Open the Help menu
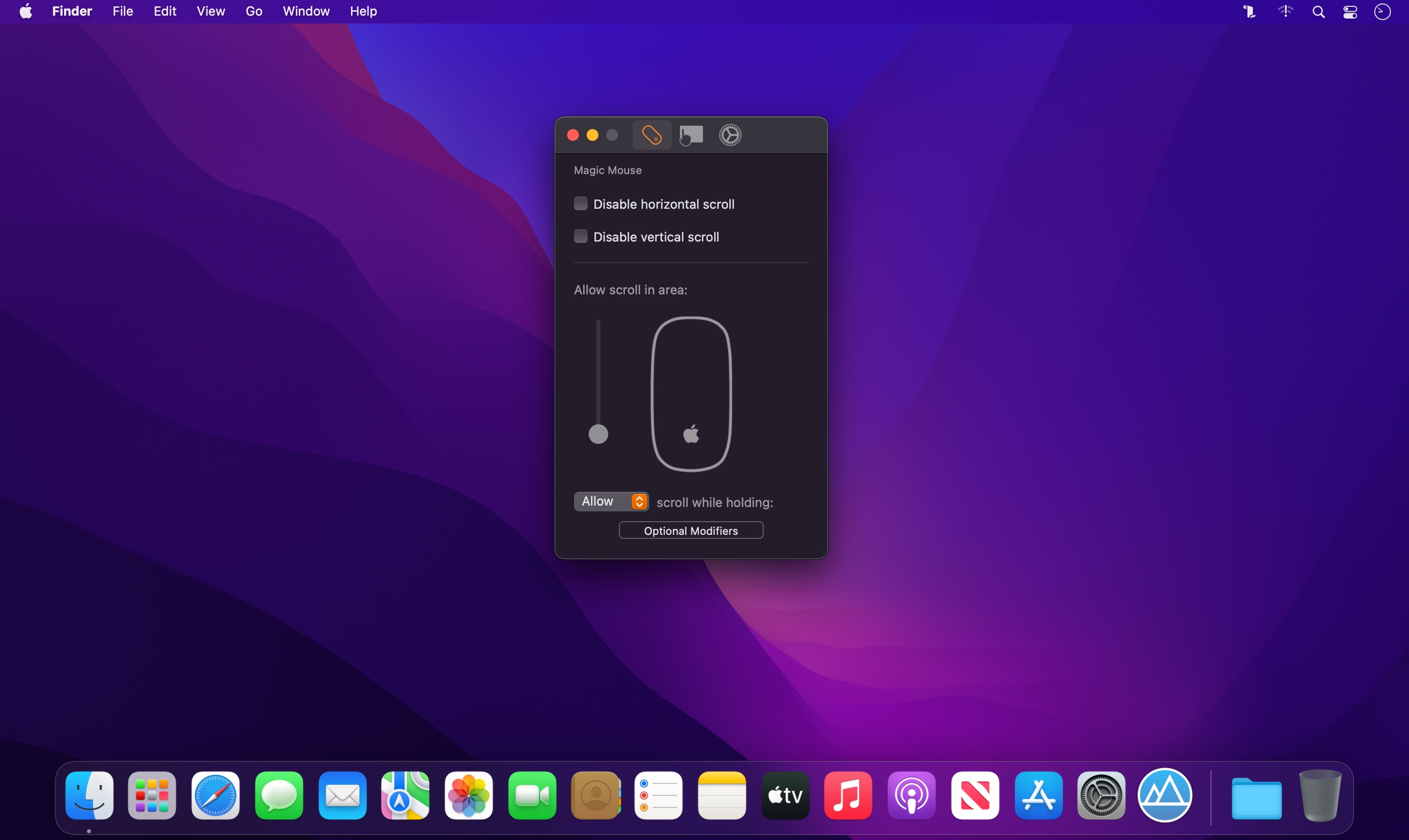The width and height of the screenshot is (1409, 840). click(x=363, y=11)
